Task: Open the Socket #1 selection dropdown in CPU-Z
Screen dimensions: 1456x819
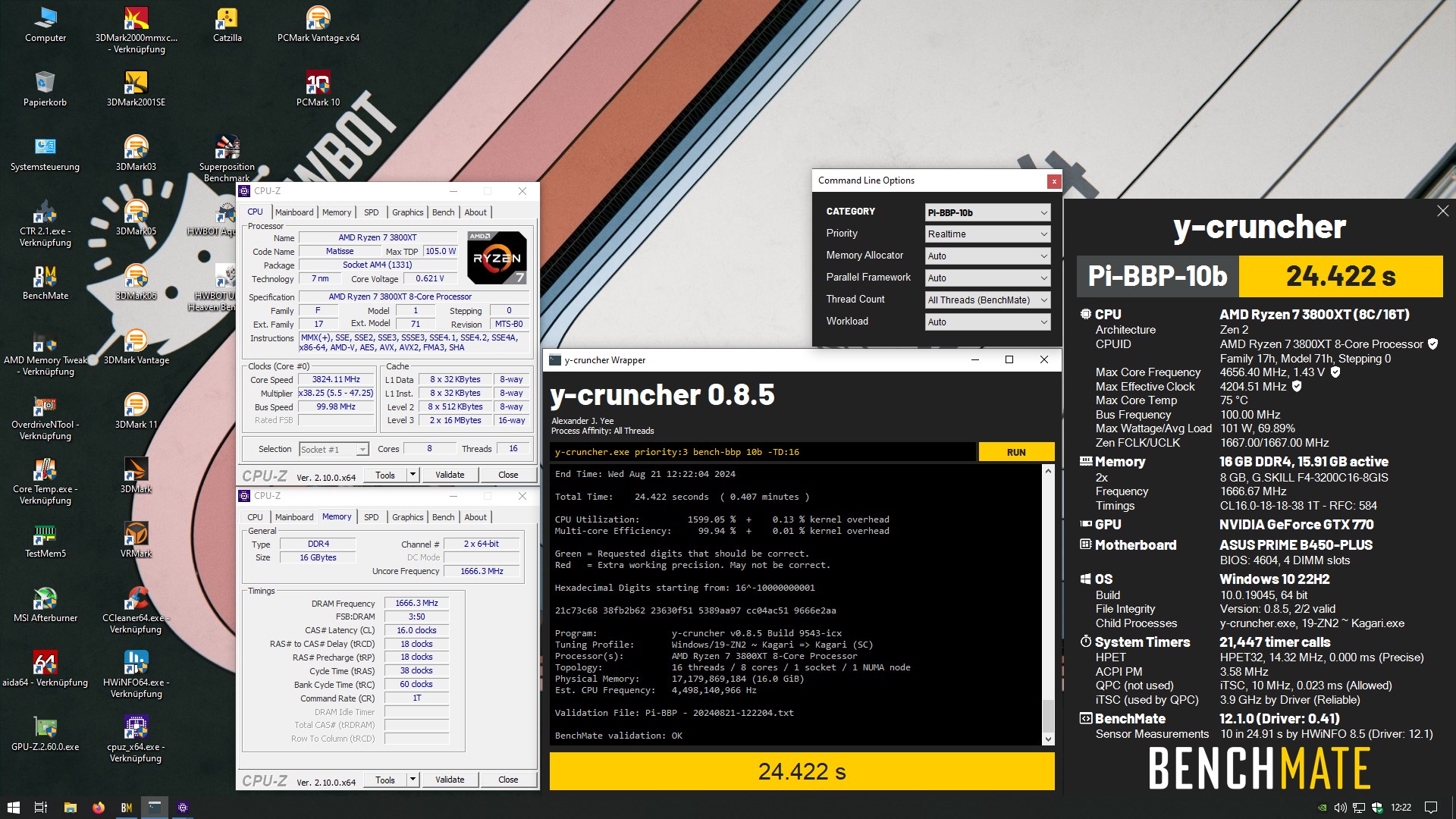Action: click(x=334, y=450)
